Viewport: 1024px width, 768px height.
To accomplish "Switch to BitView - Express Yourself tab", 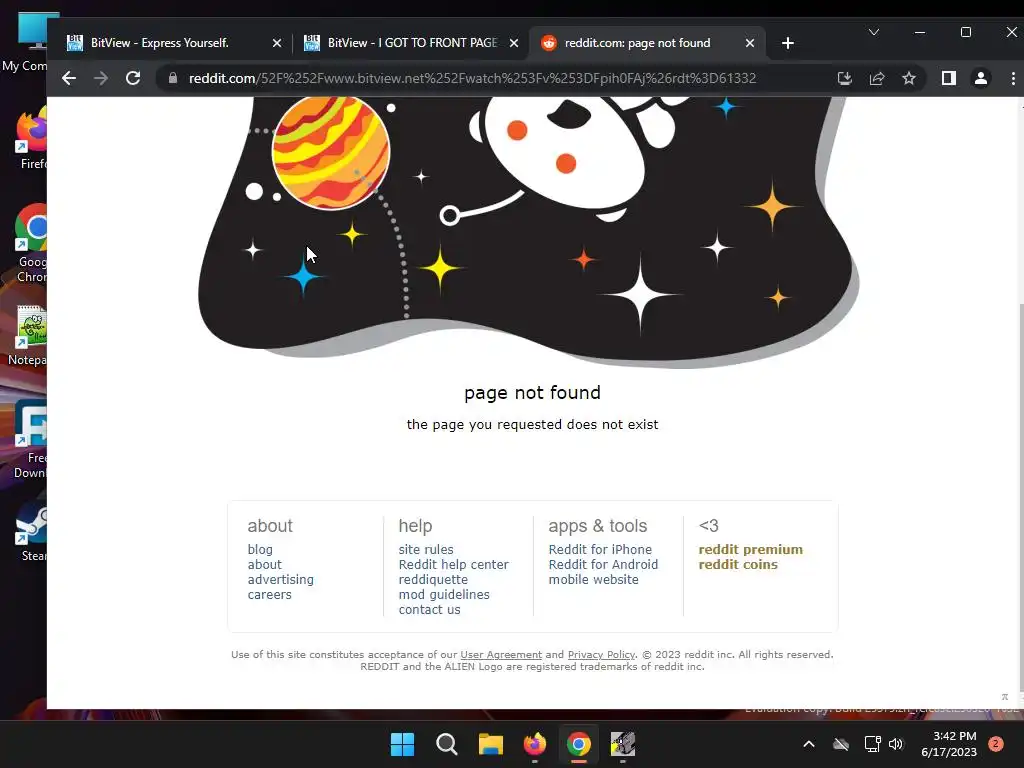I will pos(173,43).
